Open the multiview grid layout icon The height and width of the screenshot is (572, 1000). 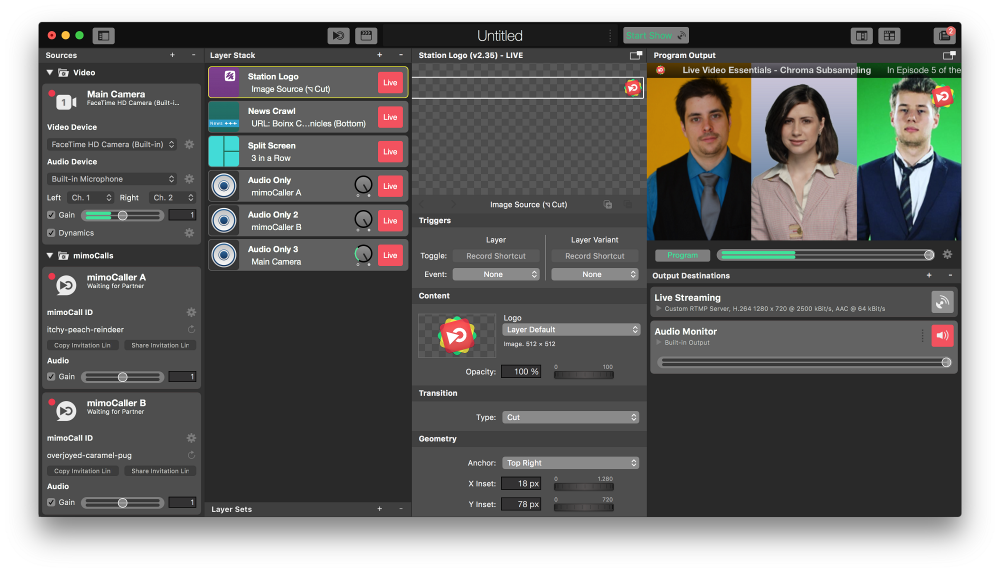click(889, 36)
